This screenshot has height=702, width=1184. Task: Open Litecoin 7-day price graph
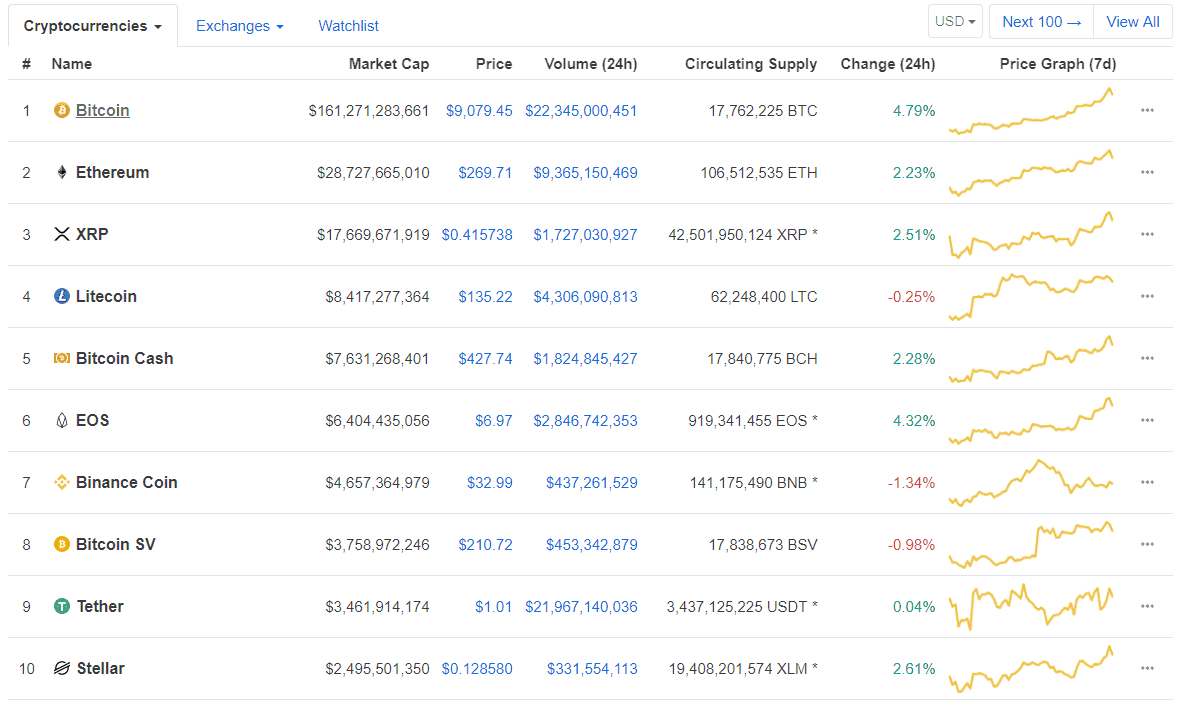(x=1031, y=297)
